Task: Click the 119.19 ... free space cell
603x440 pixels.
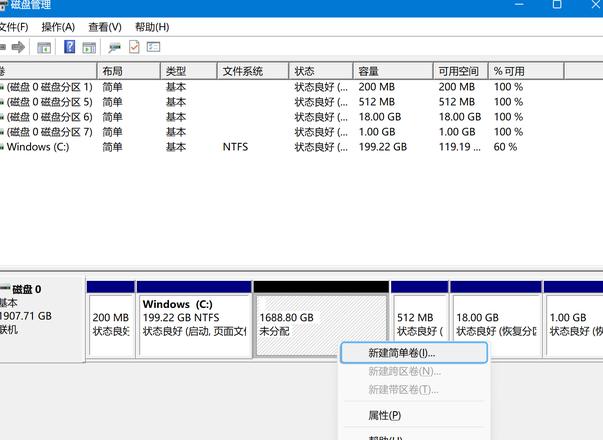Action: pos(460,147)
